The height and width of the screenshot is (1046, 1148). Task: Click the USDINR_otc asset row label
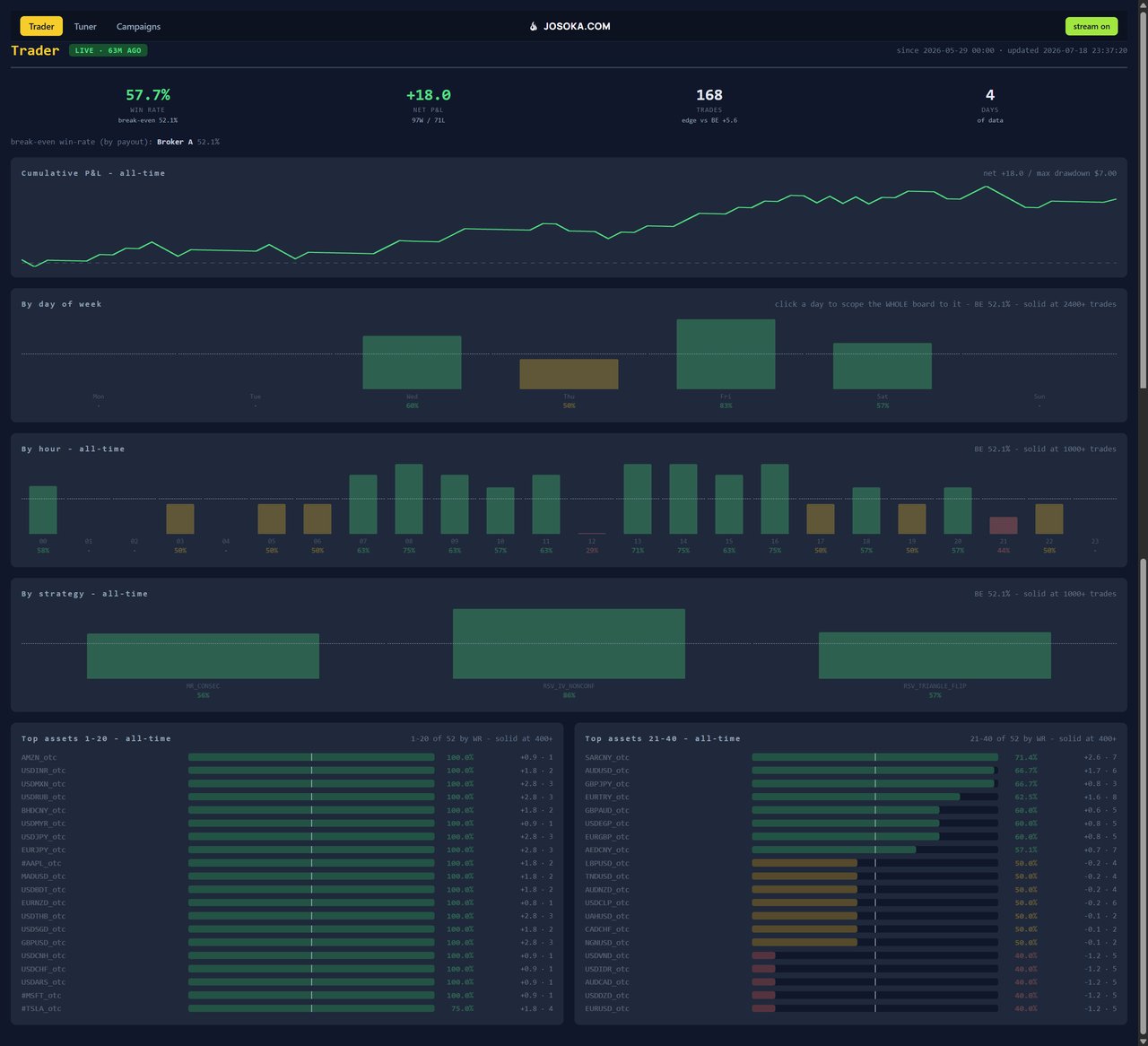[x=43, y=771]
